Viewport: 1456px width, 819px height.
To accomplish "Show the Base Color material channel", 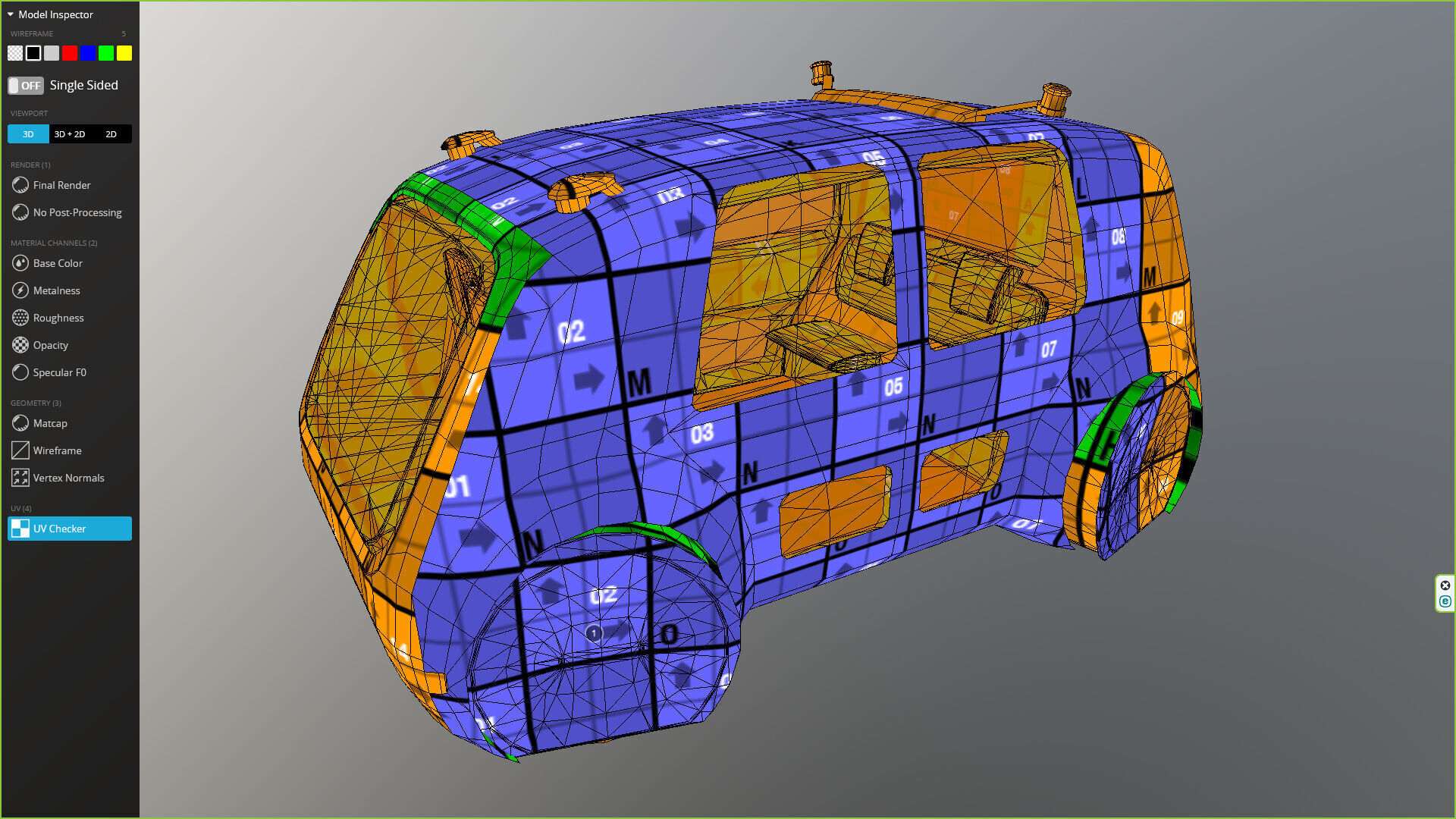I will pyautogui.click(x=58, y=263).
